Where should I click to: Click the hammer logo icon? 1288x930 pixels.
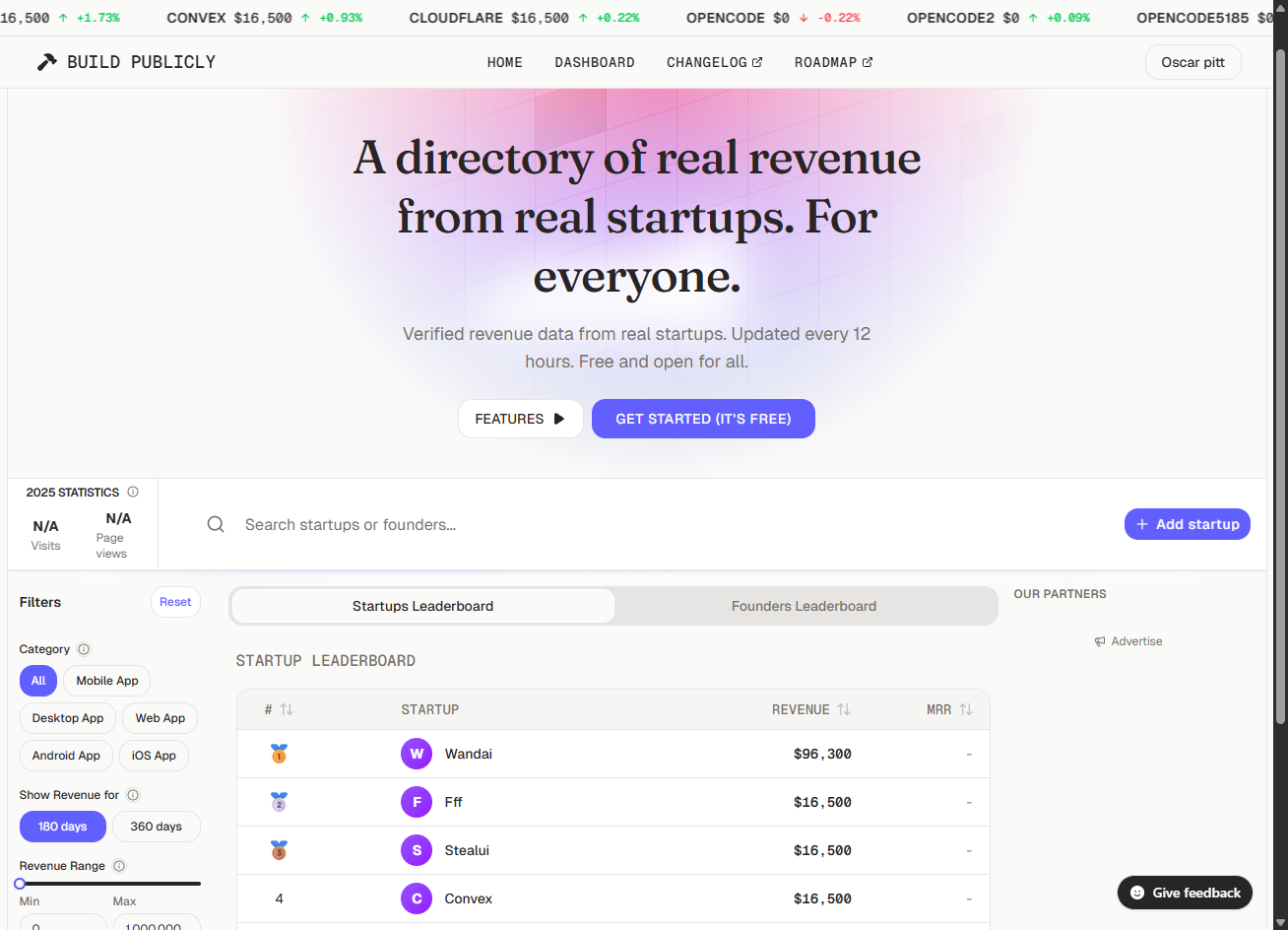pyautogui.click(x=46, y=62)
